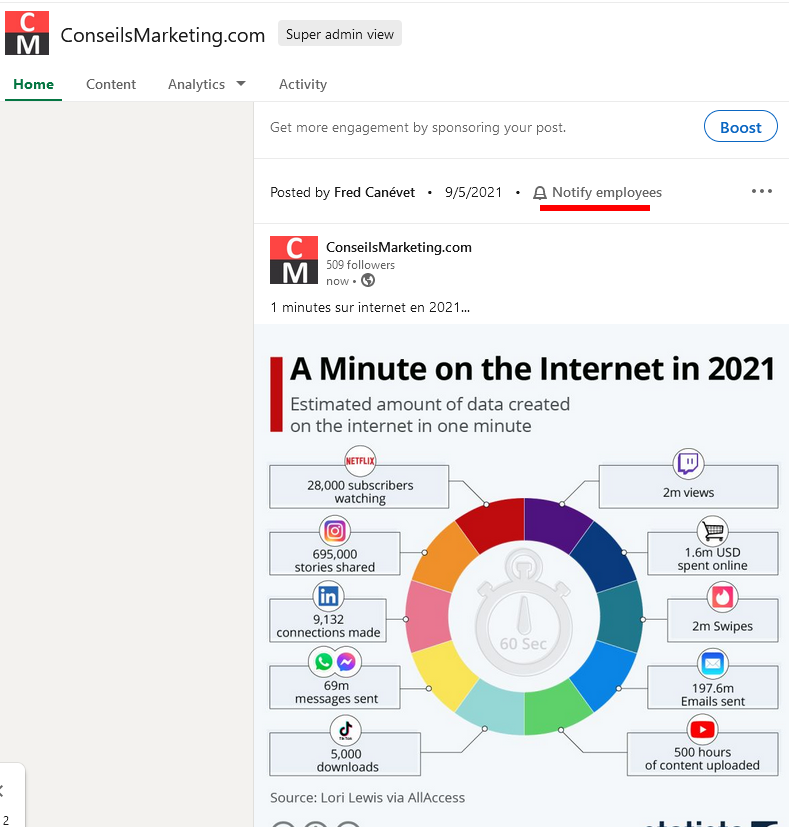Click the 5,000 downloads box
Viewport: 789px width, 827px height.
click(x=345, y=754)
